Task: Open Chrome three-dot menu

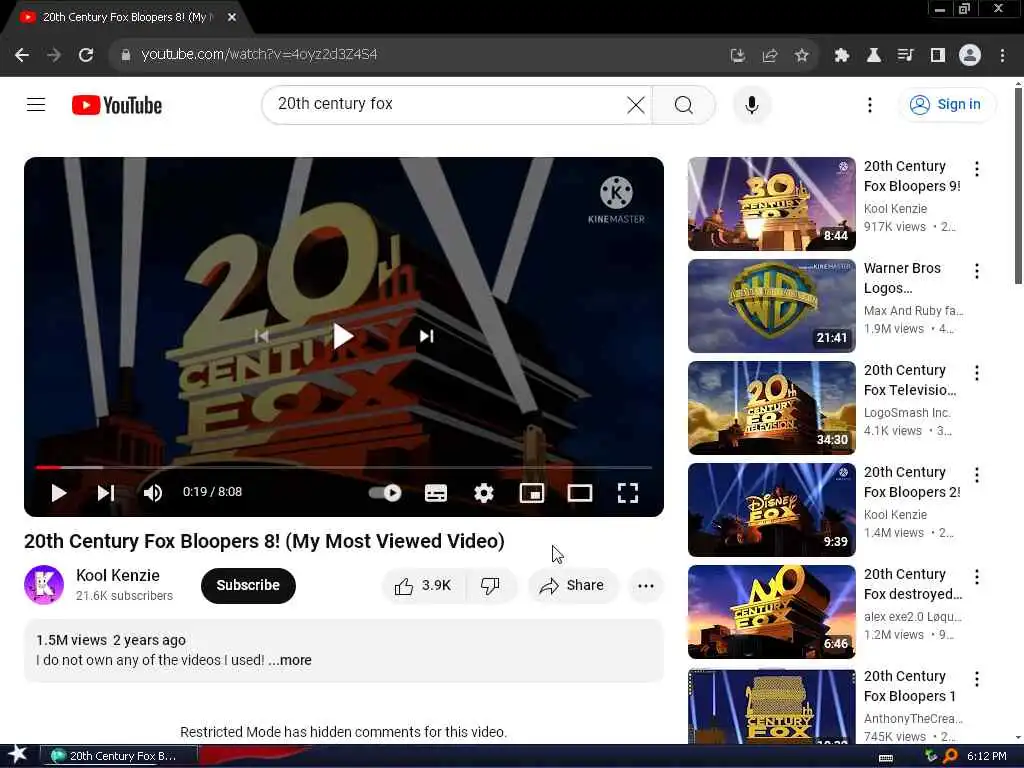Action: point(1002,56)
